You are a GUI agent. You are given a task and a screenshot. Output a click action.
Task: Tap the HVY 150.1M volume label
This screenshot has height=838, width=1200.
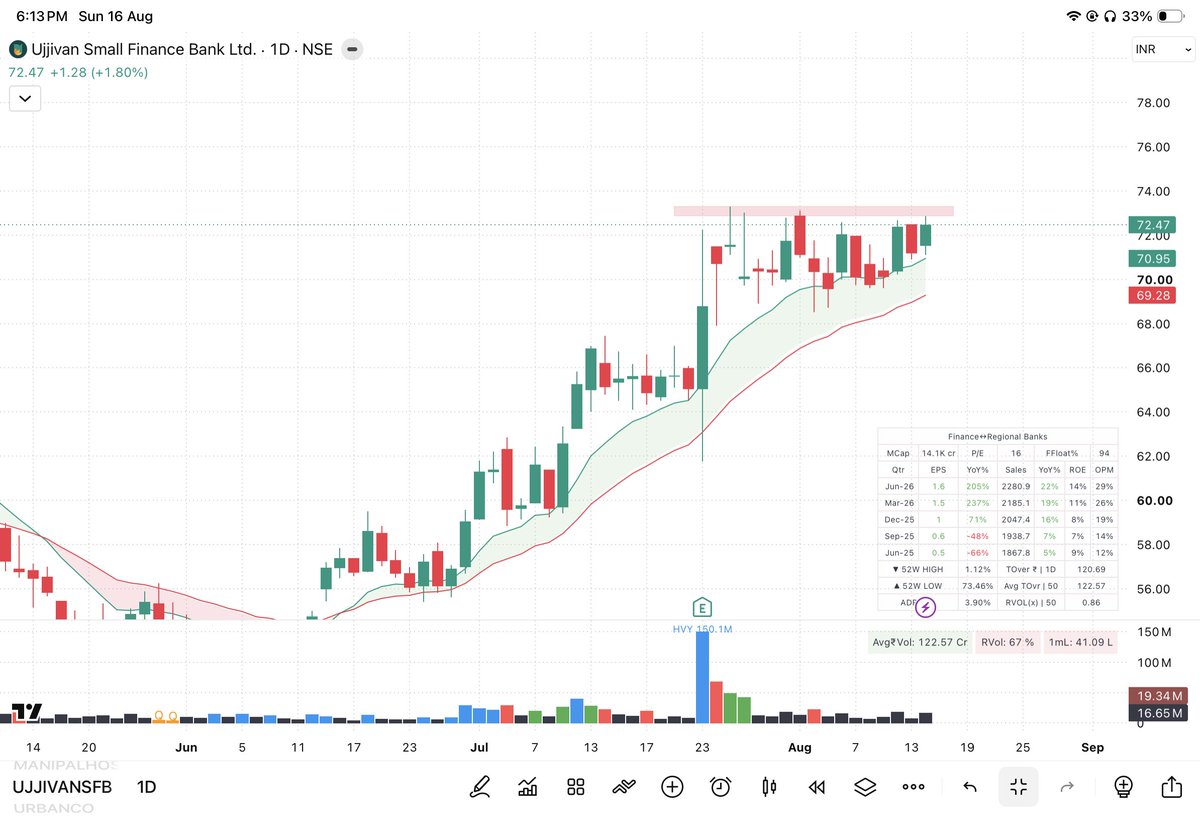pyautogui.click(x=701, y=629)
